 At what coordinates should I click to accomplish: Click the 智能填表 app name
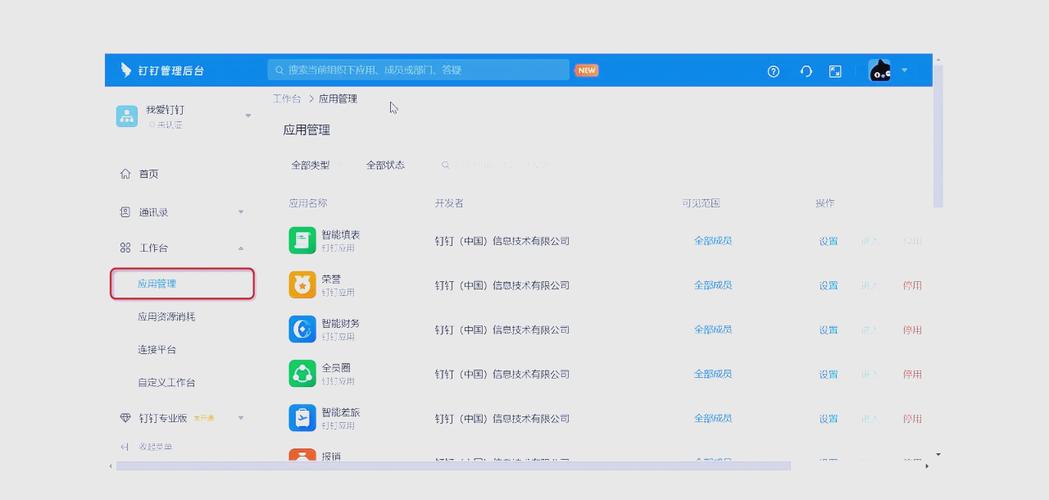pyautogui.click(x=341, y=235)
